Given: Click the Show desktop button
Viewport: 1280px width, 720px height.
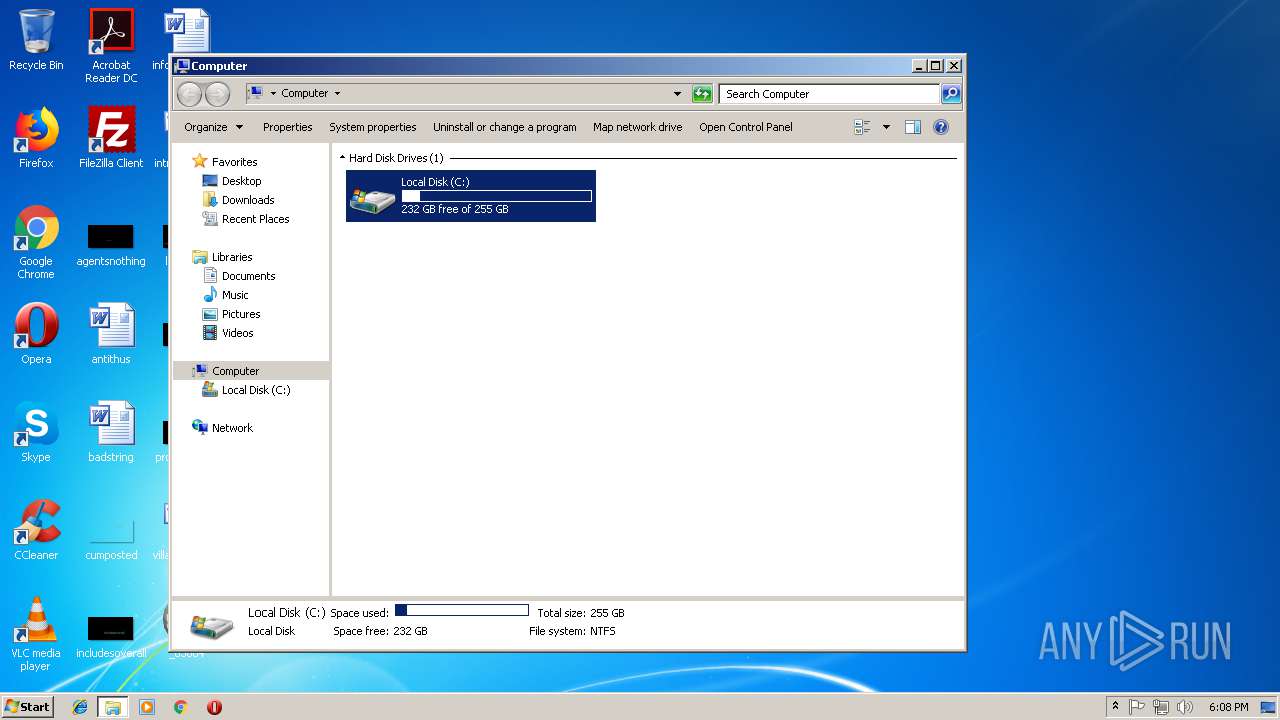Looking at the screenshot, I should click(x=1269, y=707).
